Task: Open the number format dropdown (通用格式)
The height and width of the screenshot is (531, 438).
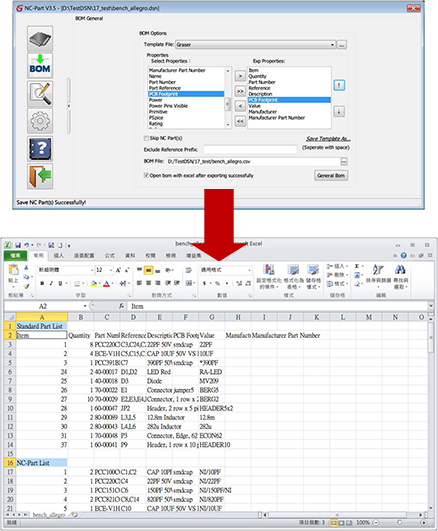Action: coord(249,270)
